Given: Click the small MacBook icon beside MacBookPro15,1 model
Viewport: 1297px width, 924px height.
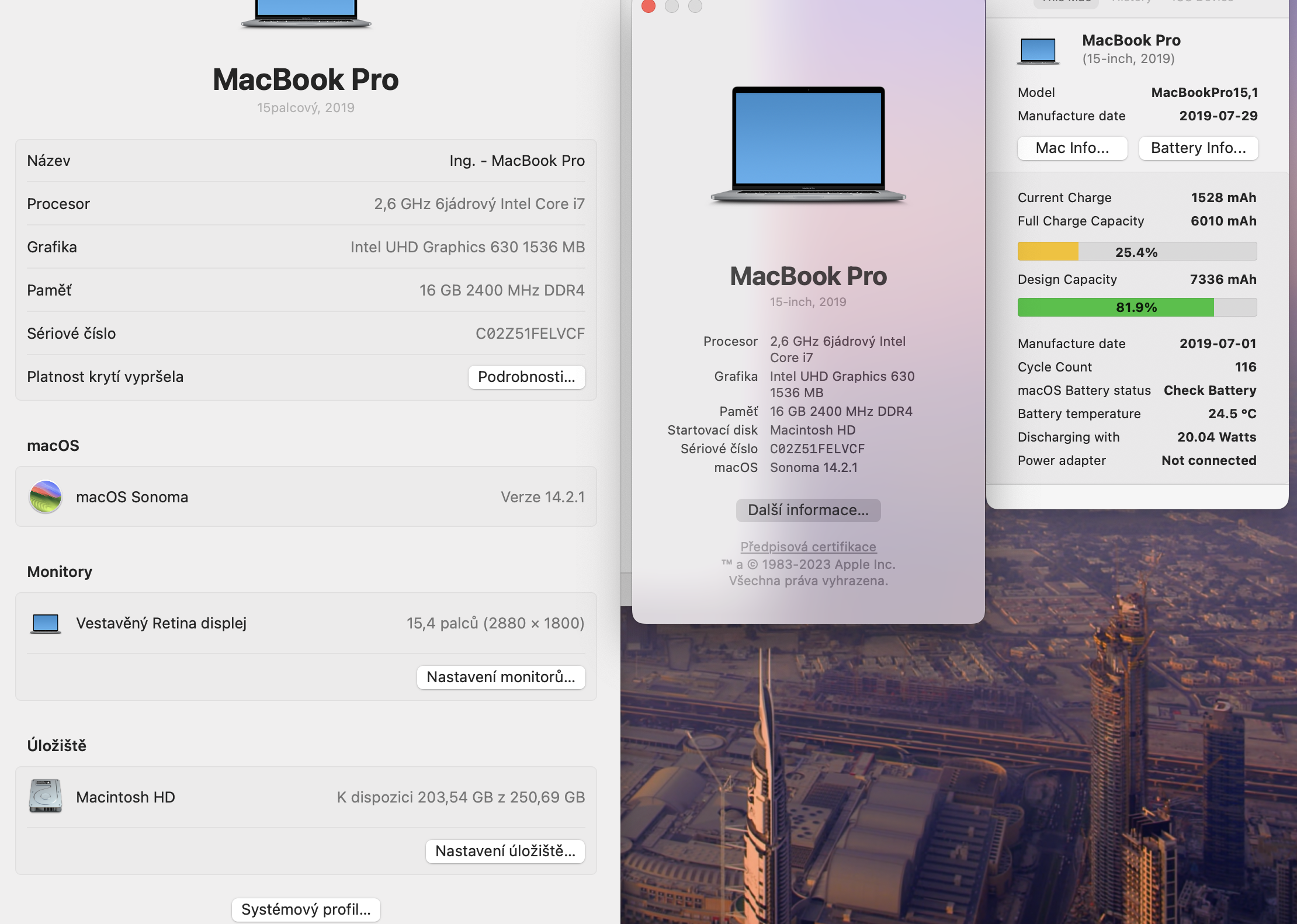Looking at the screenshot, I should (x=1038, y=51).
